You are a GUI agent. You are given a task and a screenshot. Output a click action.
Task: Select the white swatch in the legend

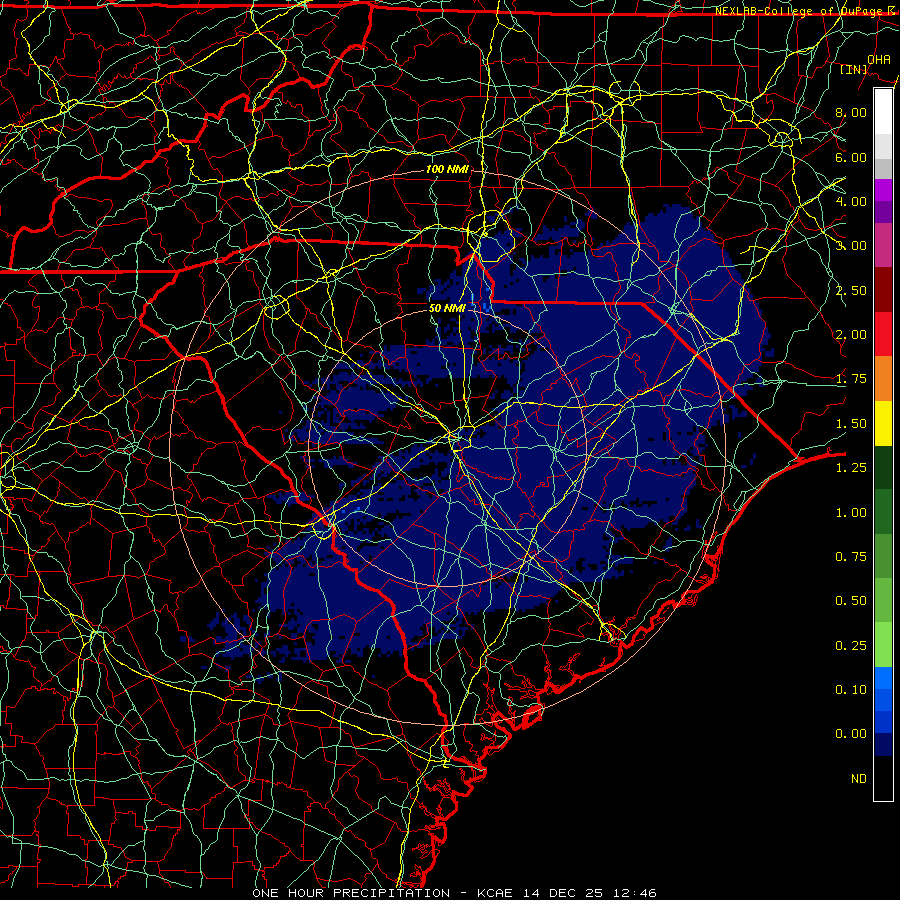click(883, 111)
